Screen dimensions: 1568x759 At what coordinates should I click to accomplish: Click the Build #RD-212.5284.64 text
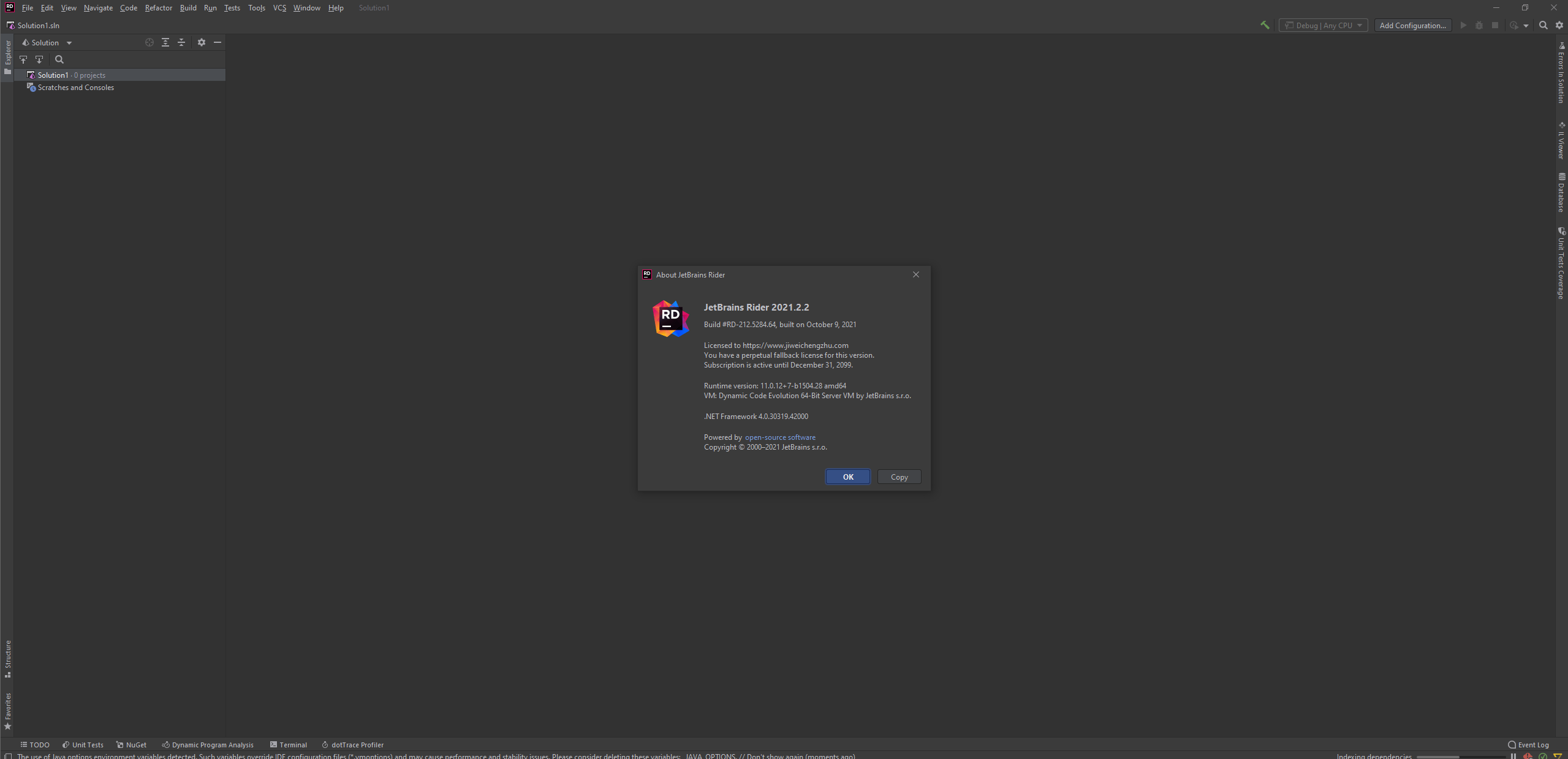coord(740,324)
